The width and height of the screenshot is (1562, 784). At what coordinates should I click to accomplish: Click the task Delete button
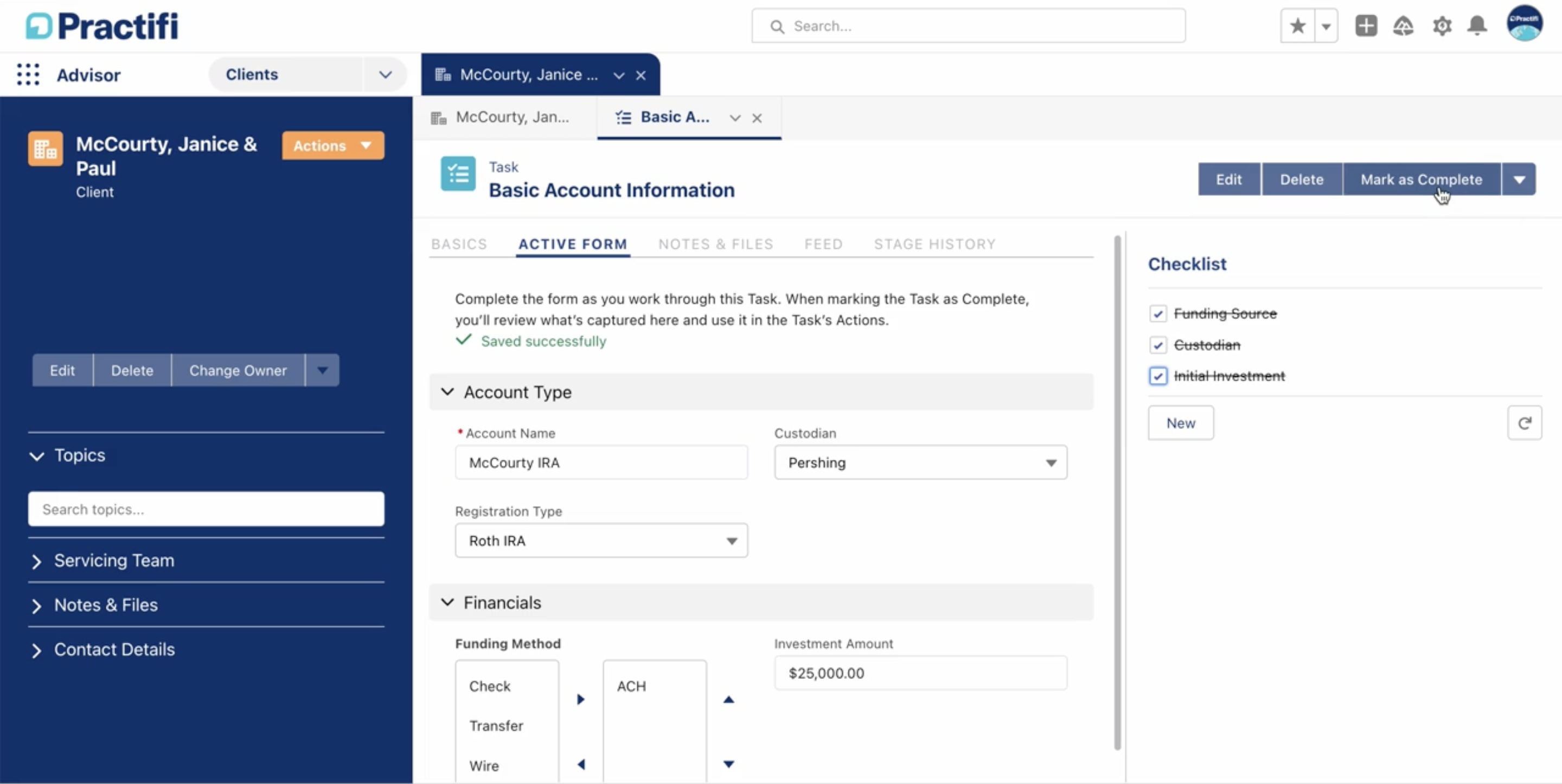[1302, 179]
